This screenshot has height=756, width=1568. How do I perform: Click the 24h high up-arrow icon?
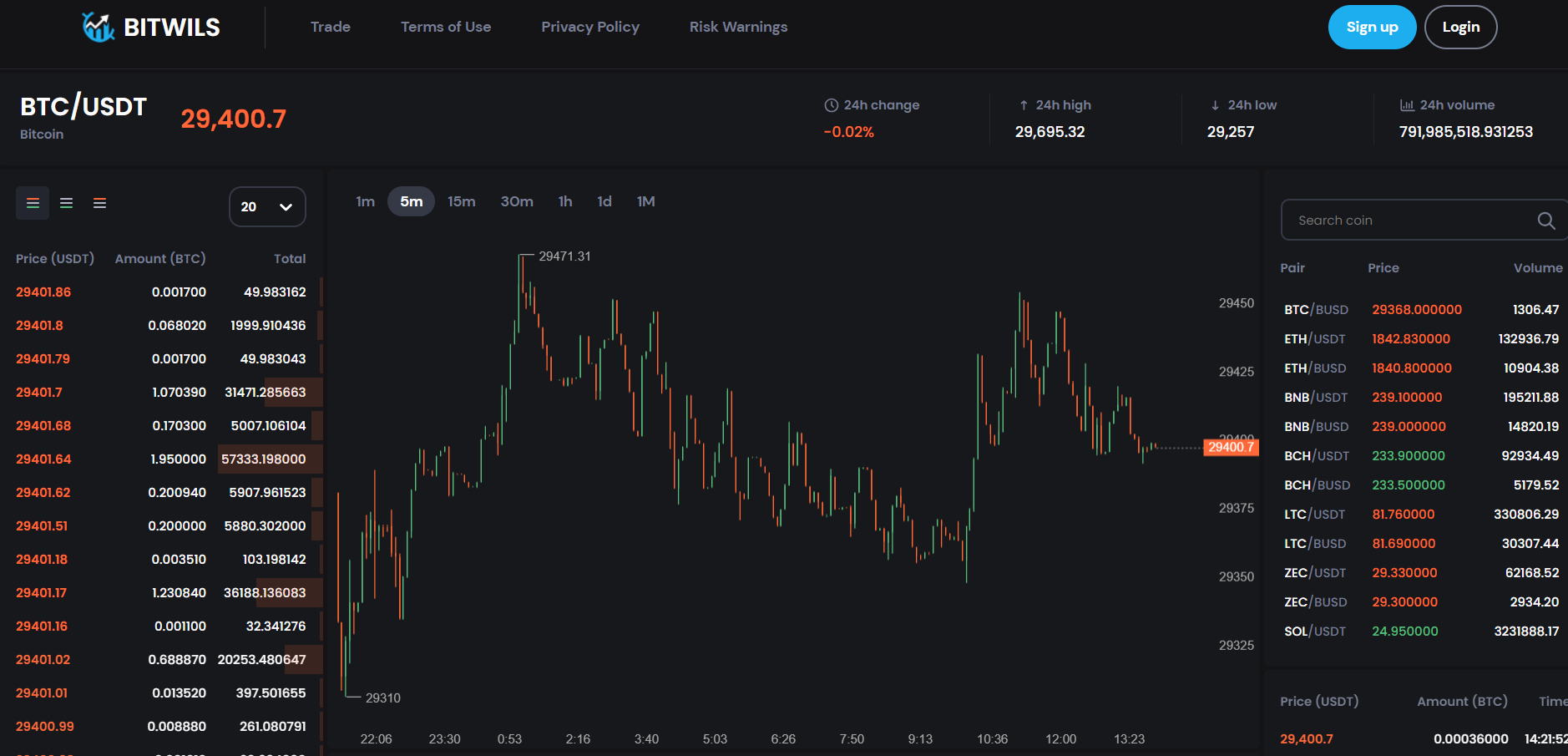(x=1024, y=105)
